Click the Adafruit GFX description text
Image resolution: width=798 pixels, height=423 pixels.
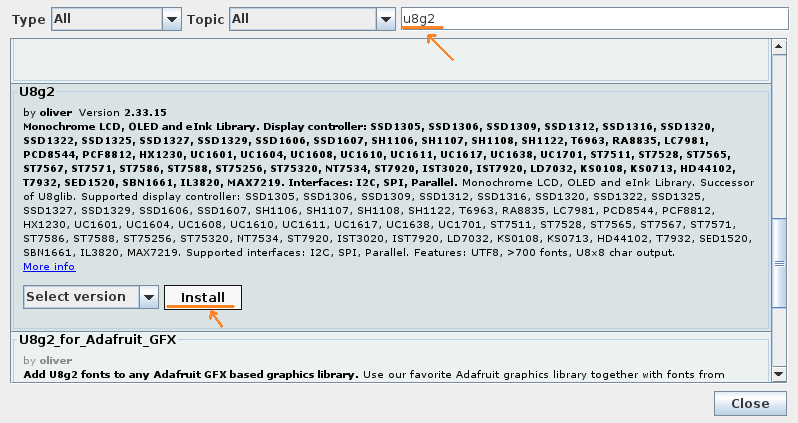click(x=374, y=375)
